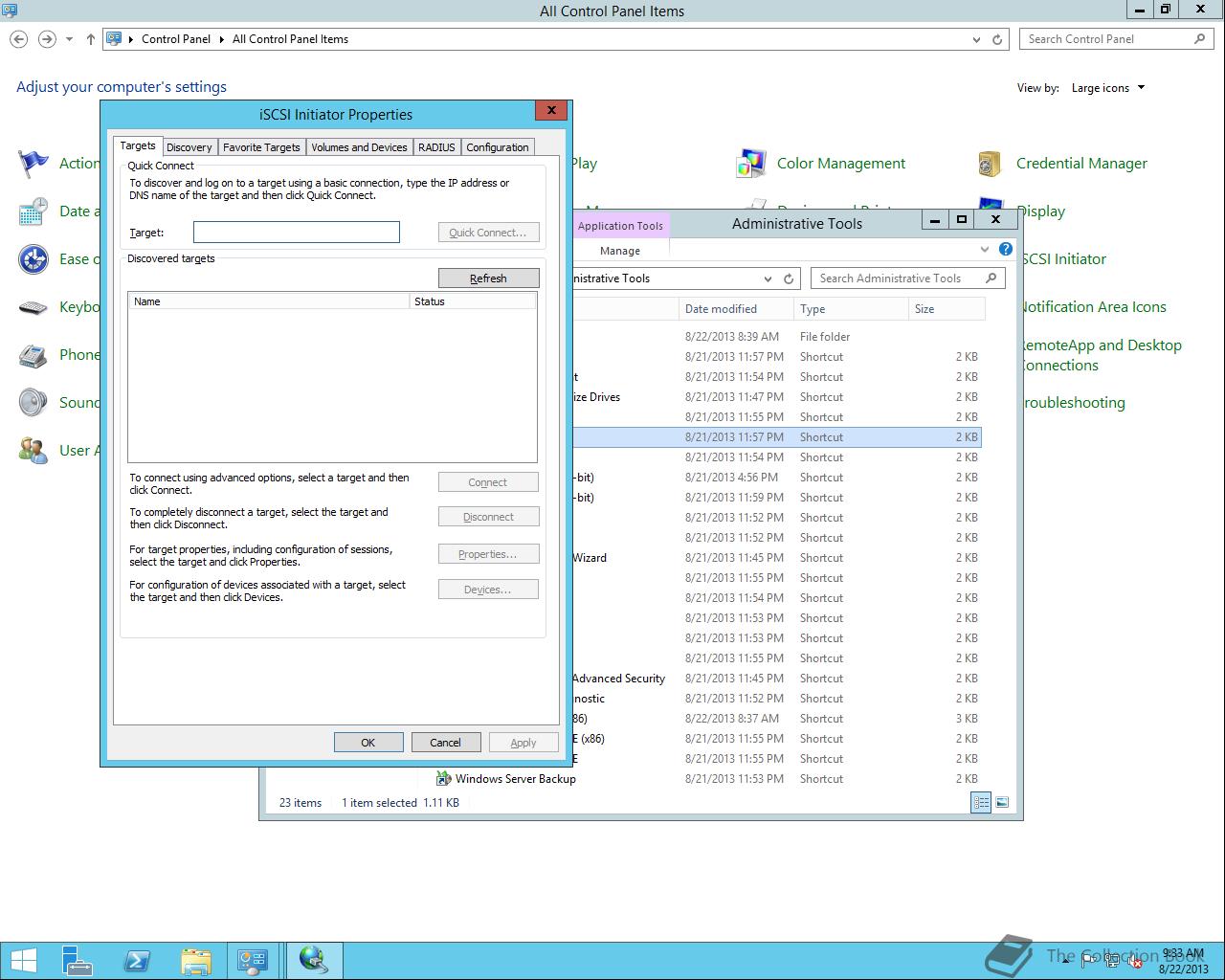This screenshot has height=980, width=1225.
Task: Open the Manage ribbon tab
Action: (x=620, y=251)
